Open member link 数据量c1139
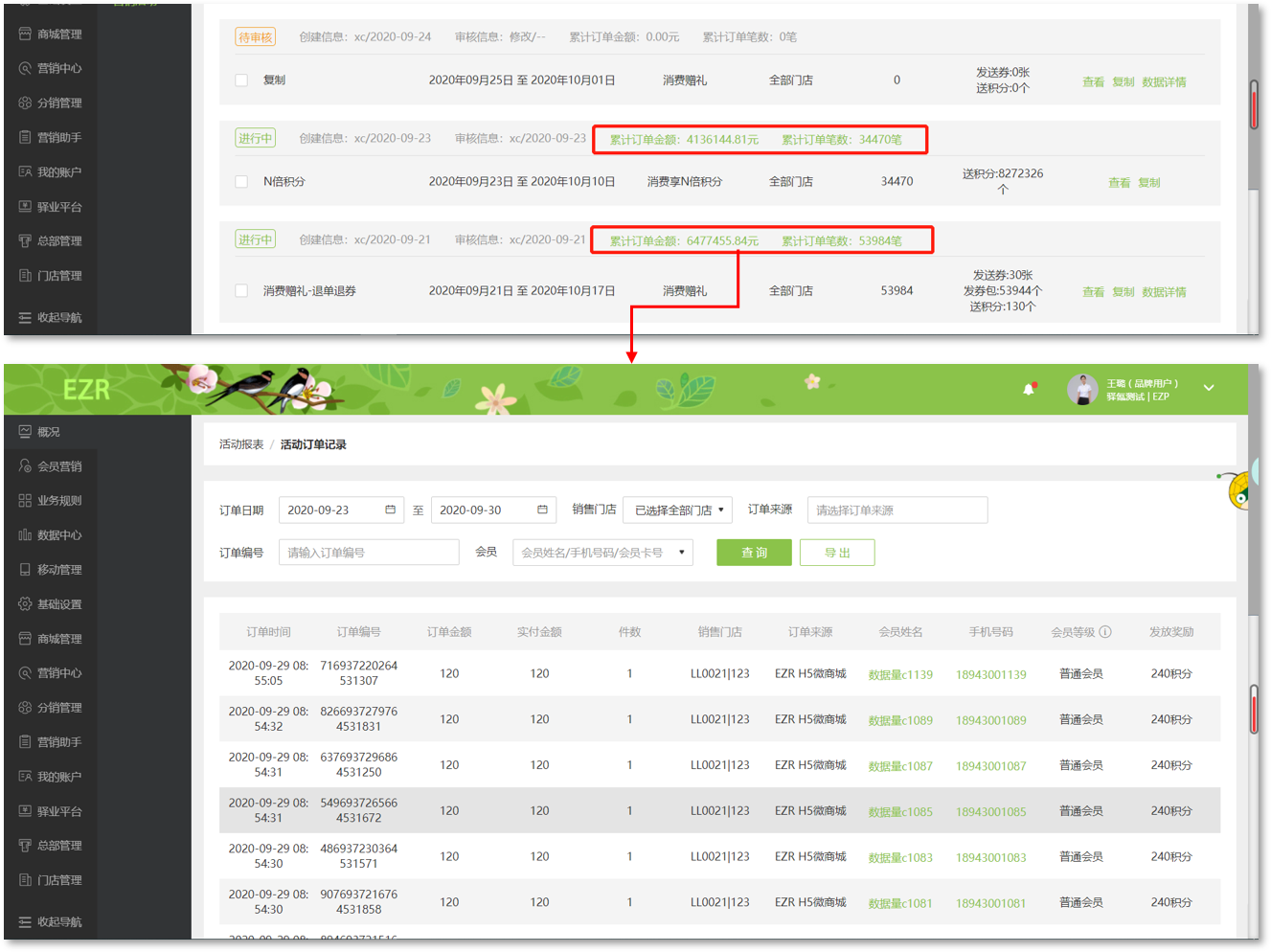This screenshot has height=952, width=1271. pyautogui.click(x=900, y=675)
